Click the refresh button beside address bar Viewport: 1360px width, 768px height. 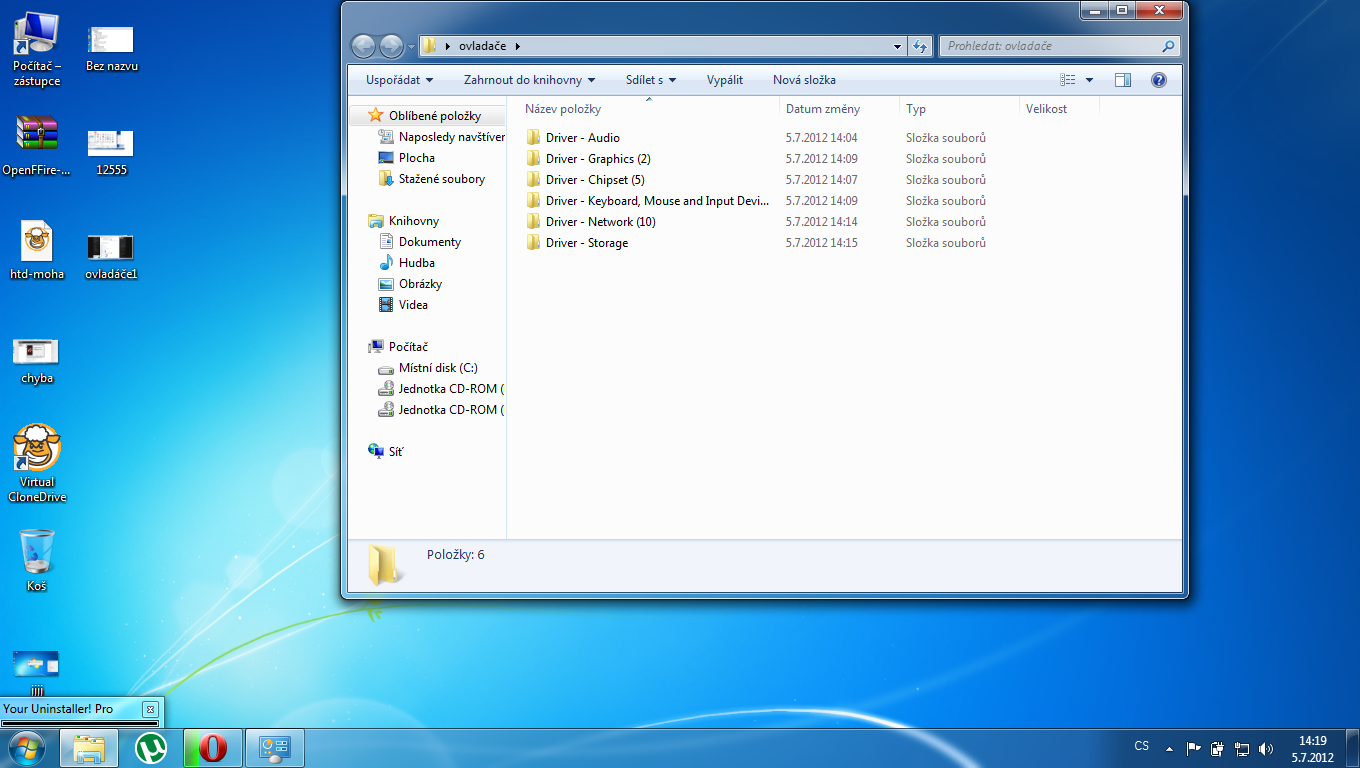pos(920,46)
